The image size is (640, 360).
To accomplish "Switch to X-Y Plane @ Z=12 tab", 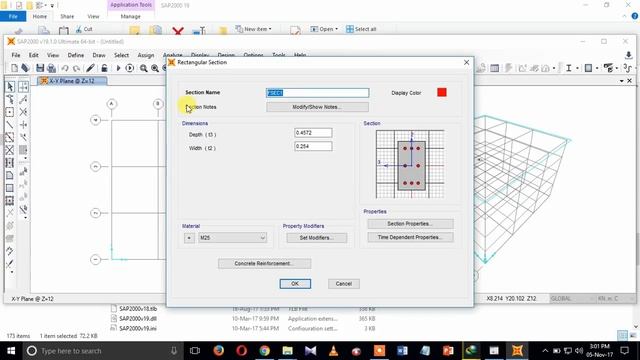I will (72, 81).
